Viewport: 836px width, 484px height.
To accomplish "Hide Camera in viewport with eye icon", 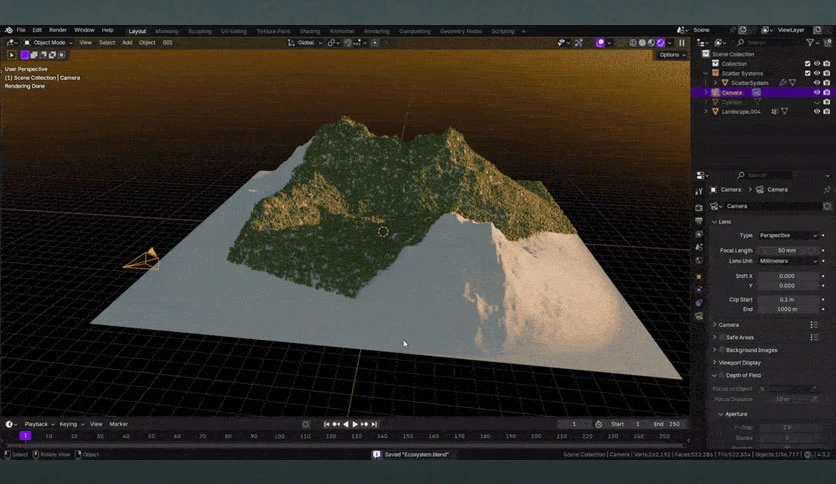I will pos(817,92).
